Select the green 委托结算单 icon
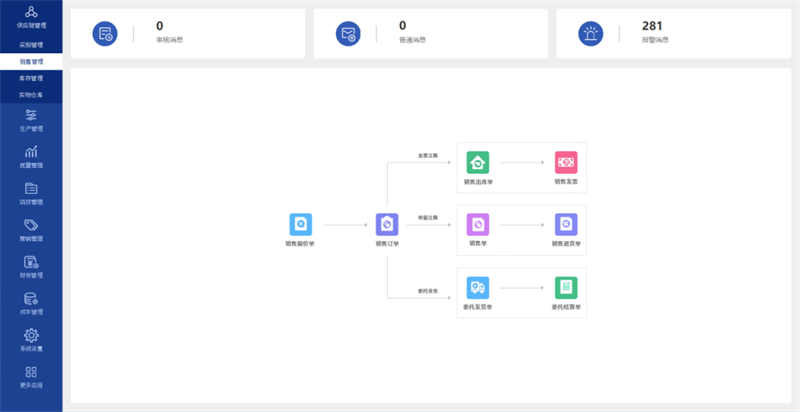This screenshot has height=412, width=800. 566,288
